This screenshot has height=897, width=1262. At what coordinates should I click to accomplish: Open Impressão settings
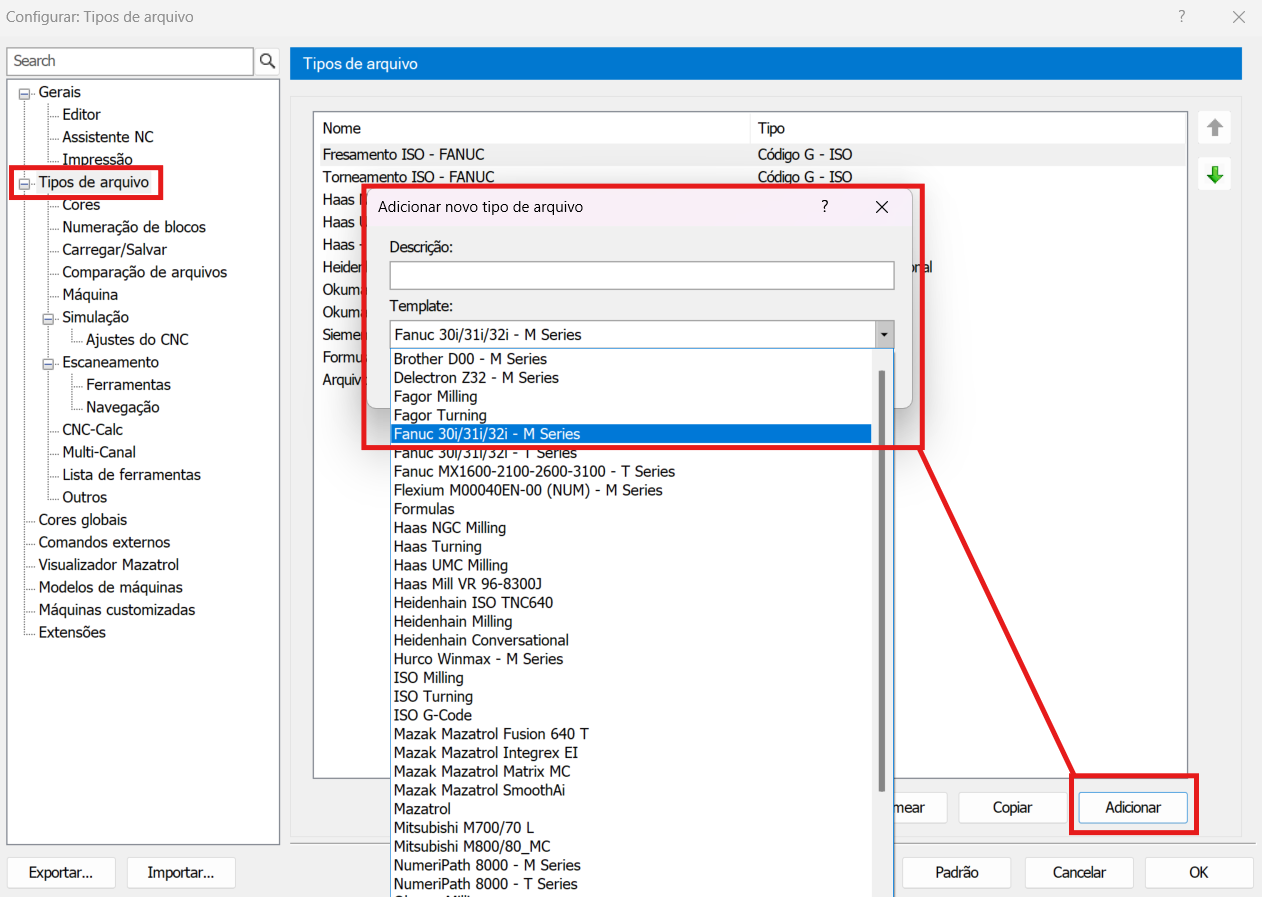[97, 160]
